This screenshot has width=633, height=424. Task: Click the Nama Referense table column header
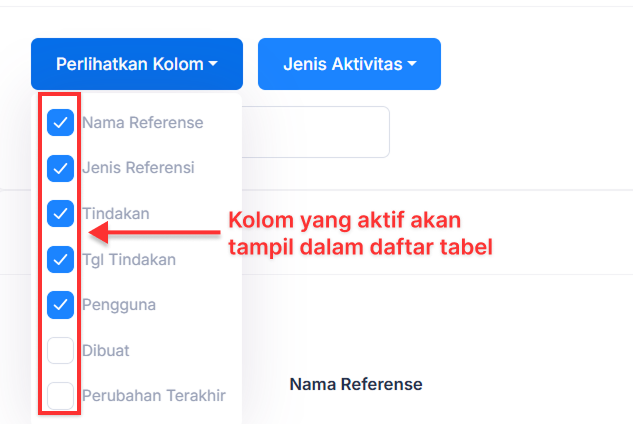pos(356,384)
